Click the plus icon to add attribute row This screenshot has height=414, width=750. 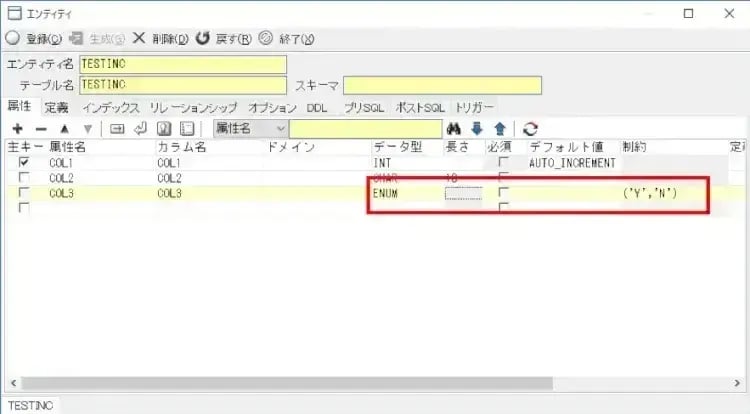point(17,129)
